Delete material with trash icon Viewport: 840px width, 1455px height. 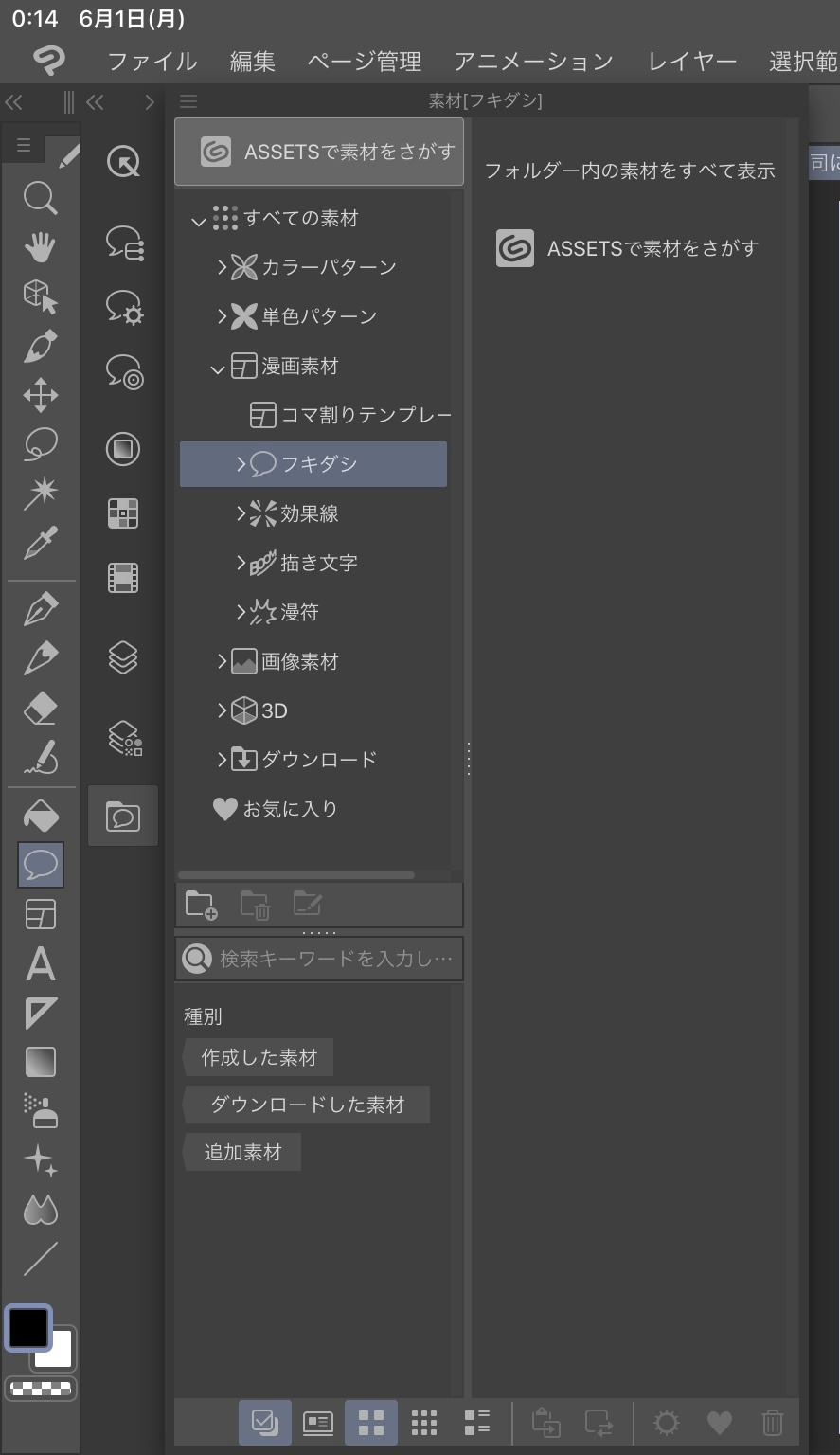(x=773, y=1422)
